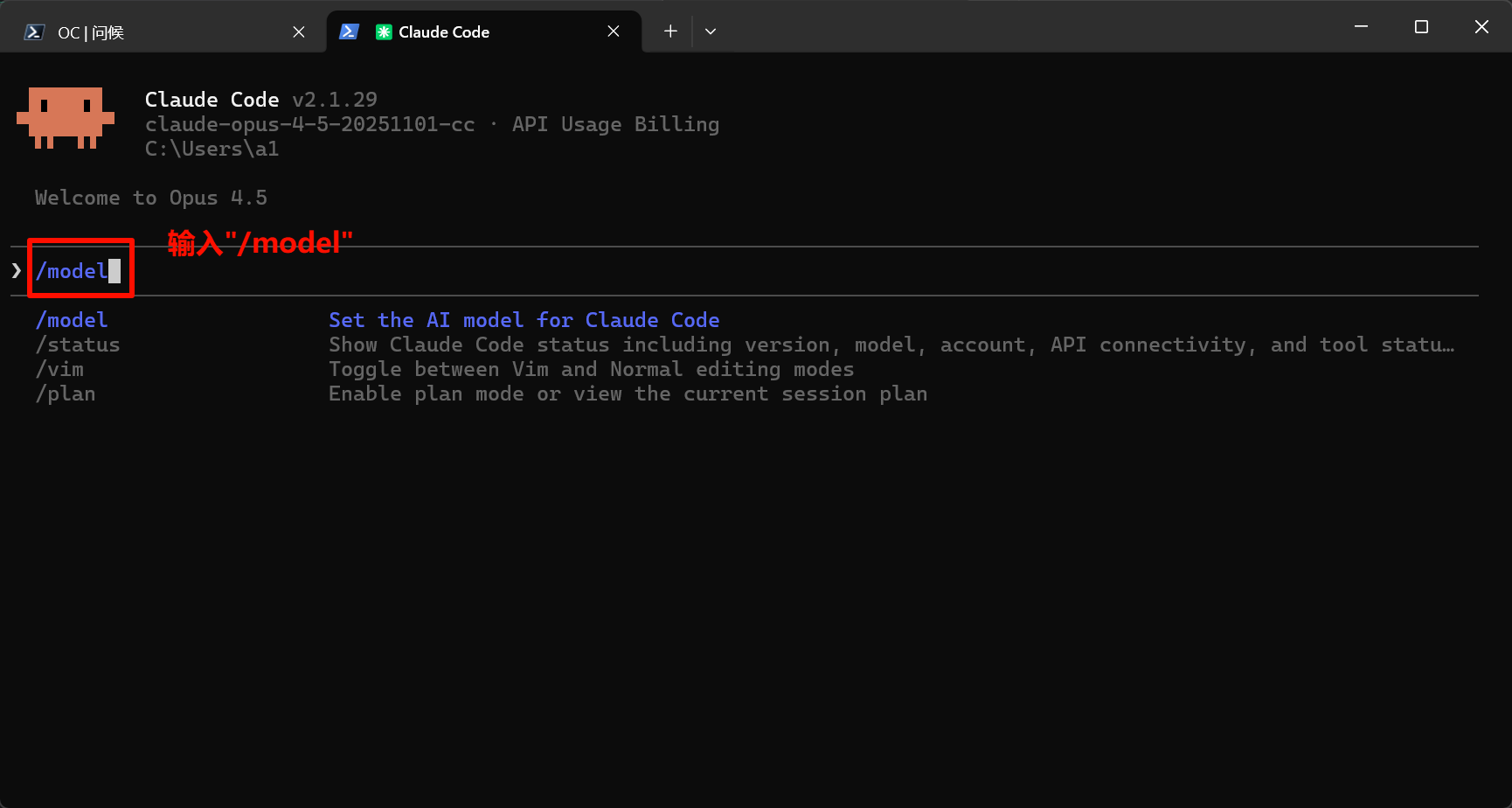Click "Set the AI model for Claude Code" description
Screen dimensions: 1512x808
tap(524, 320)
